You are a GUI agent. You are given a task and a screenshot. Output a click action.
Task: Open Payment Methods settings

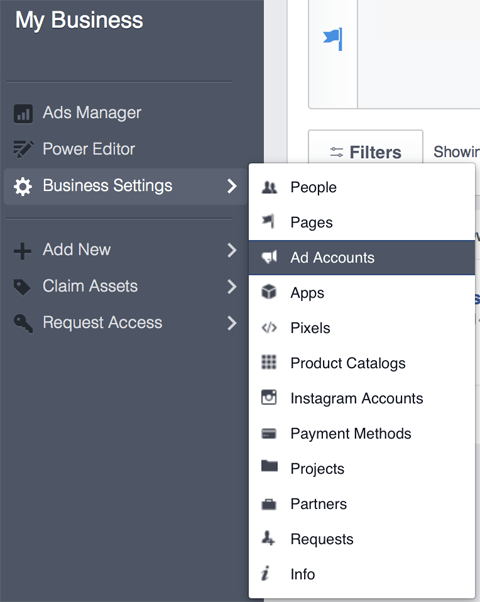pos(362,433)
